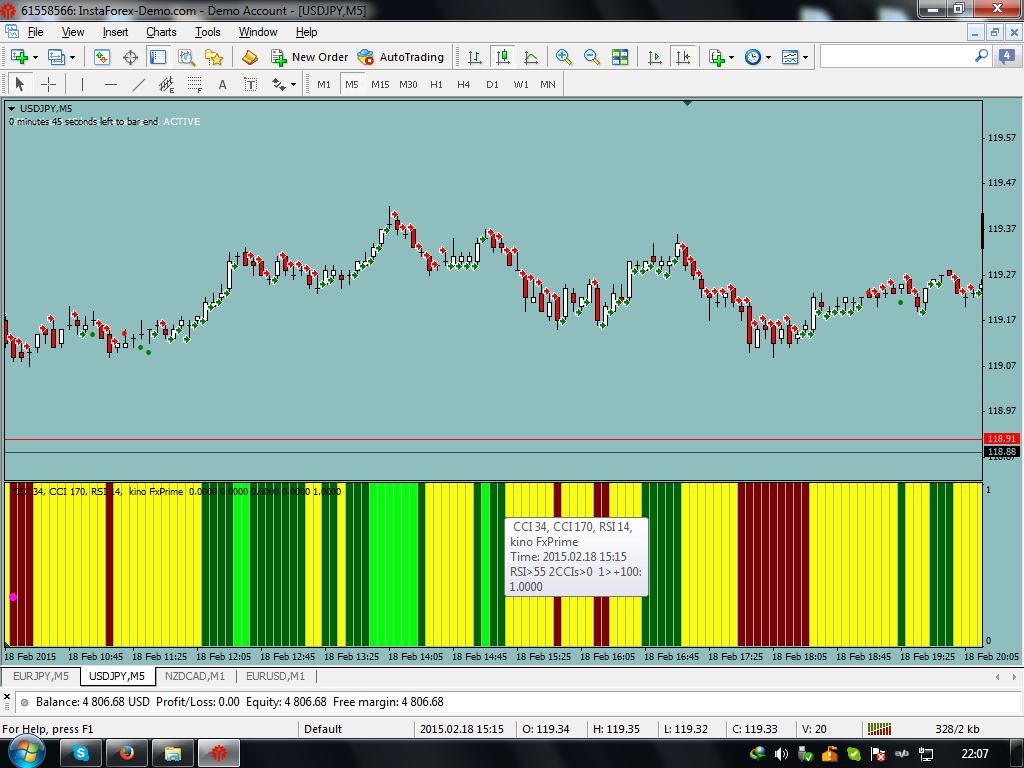Select the crosshair cursor tool
The image size is (1024, 768).
coord(47,85)
